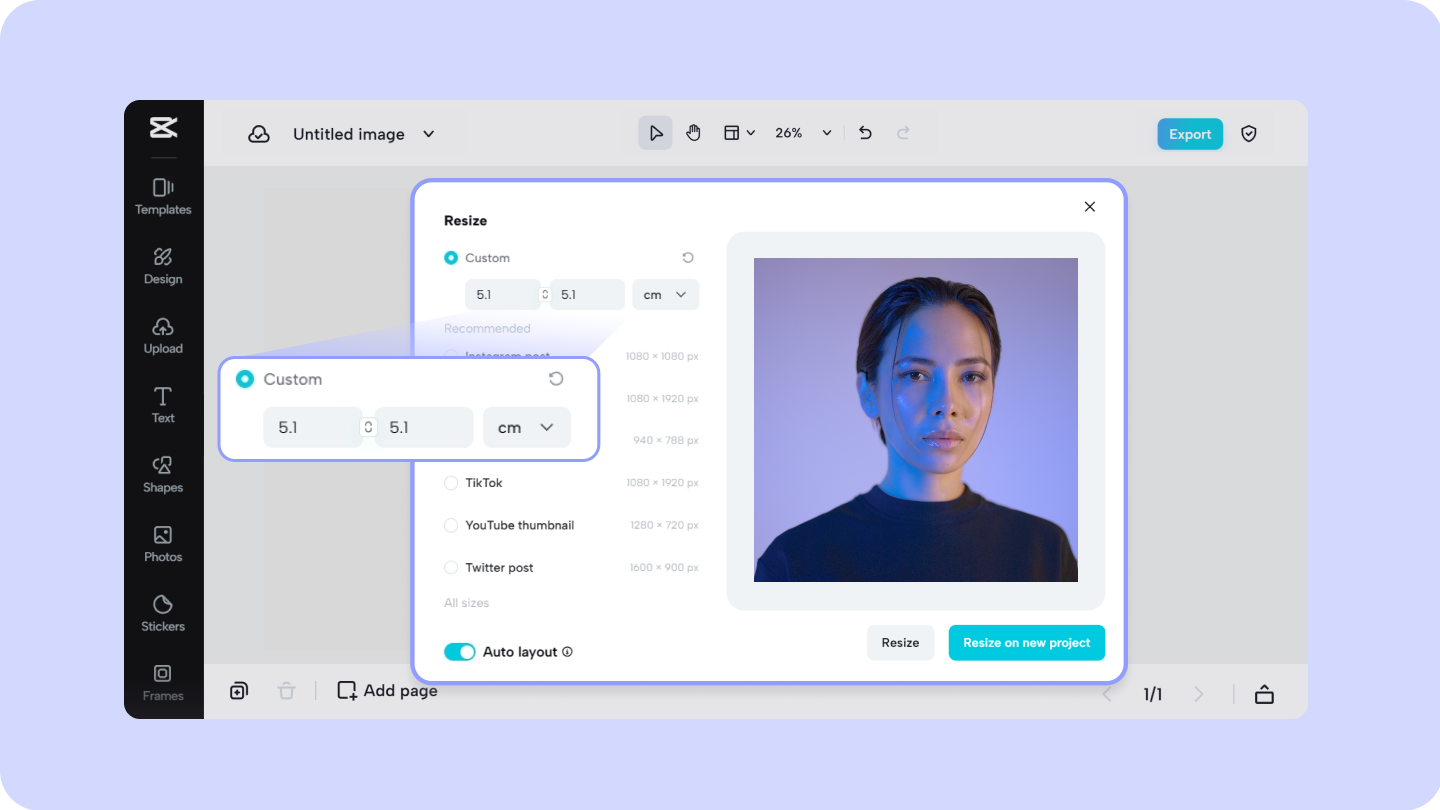Undo the last action
This screenshot has height=810, width=1440.
(866, 133)
